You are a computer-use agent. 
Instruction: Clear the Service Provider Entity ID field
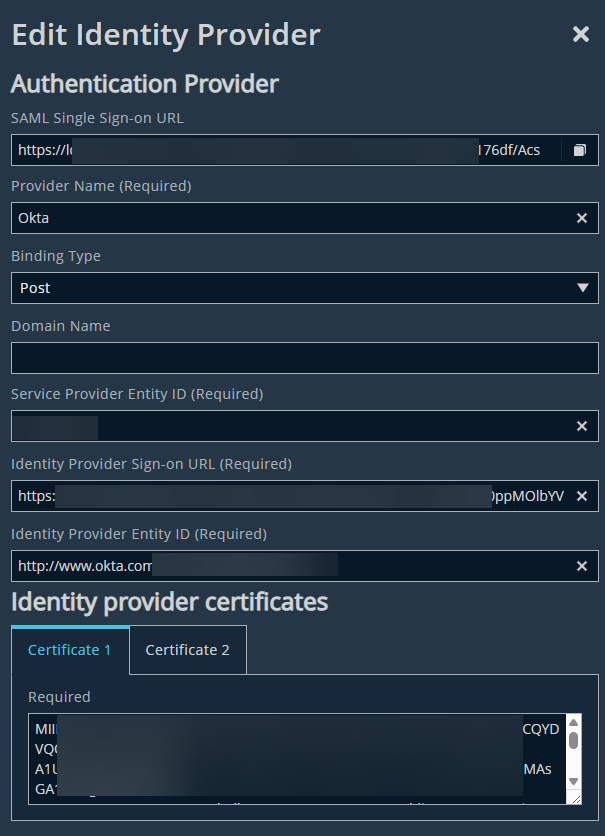coord(582,426)
